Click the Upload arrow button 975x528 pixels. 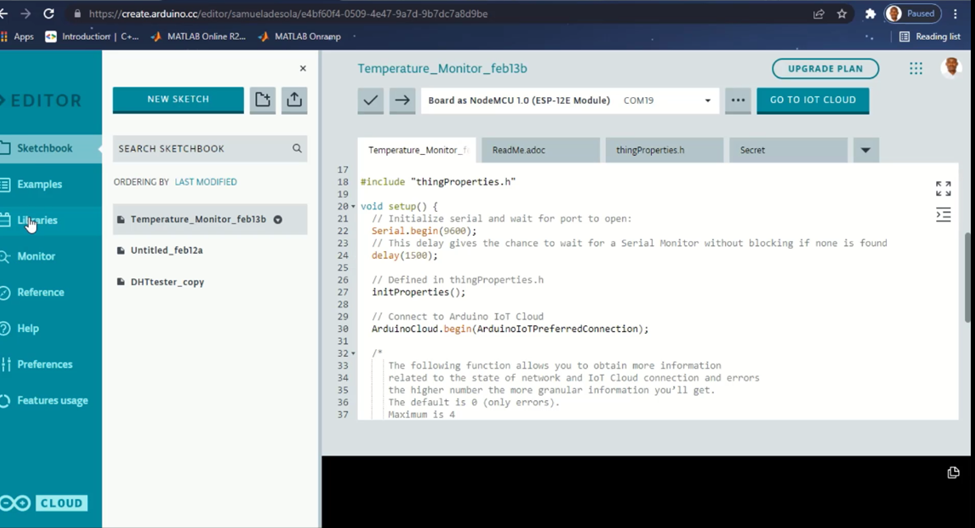402,100
